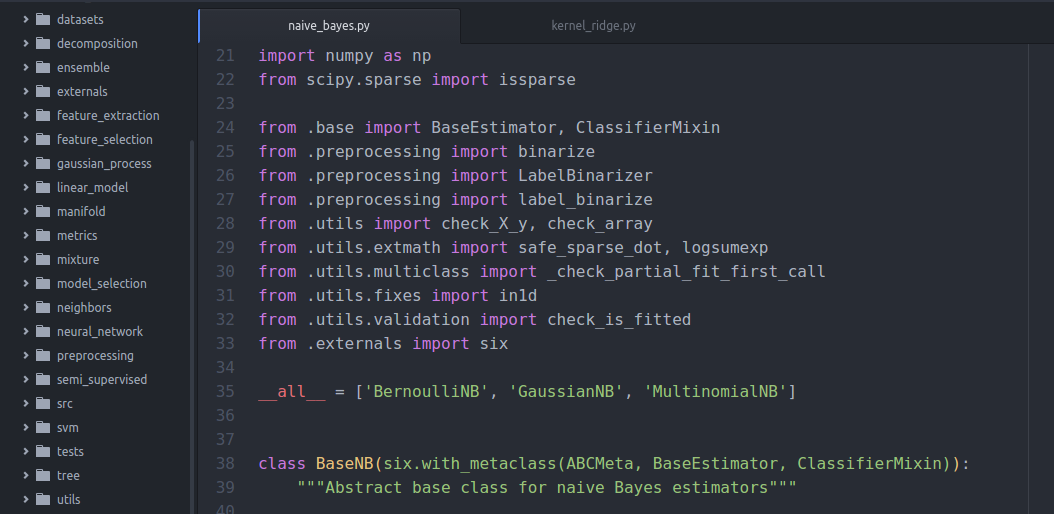Expand the decomposition folder chevron
This screenshot has height=514, width=1054.
[26, 43]
